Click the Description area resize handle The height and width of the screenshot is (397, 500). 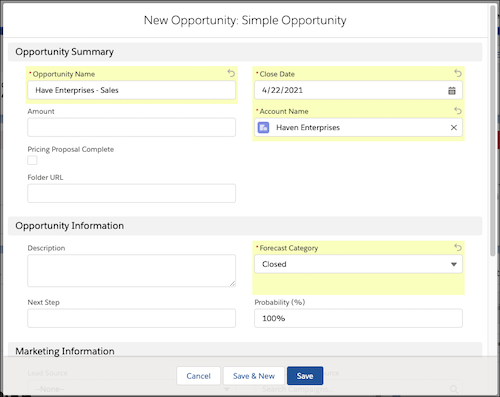(x=232, y=284)
